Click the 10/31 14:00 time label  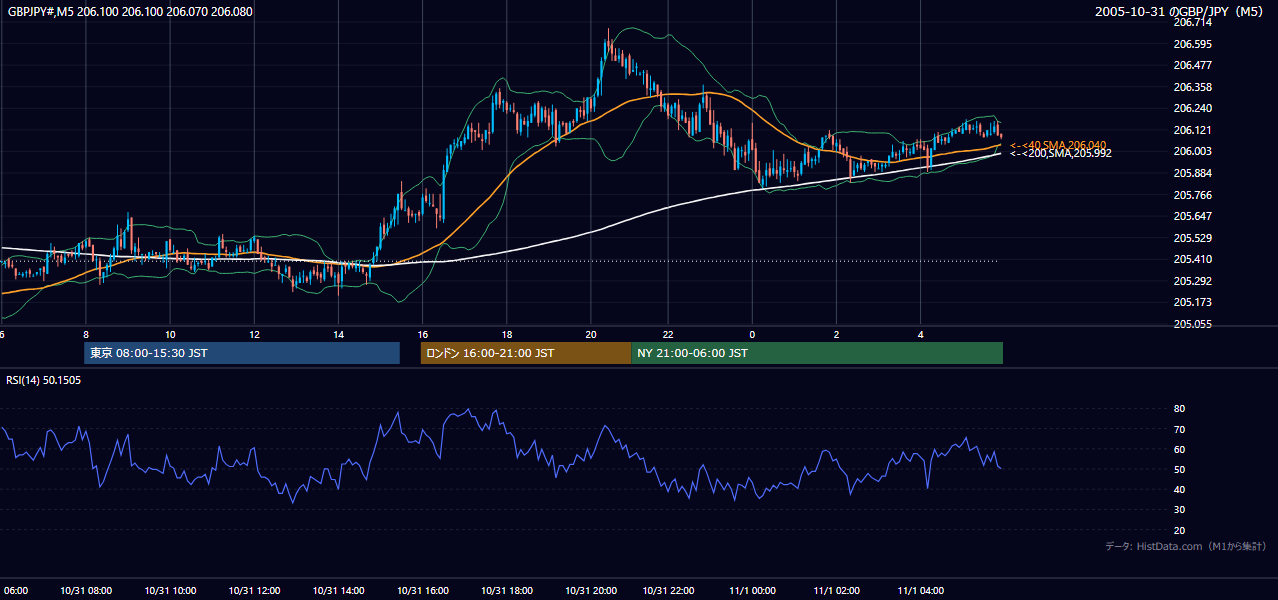(x=338, y=591)
